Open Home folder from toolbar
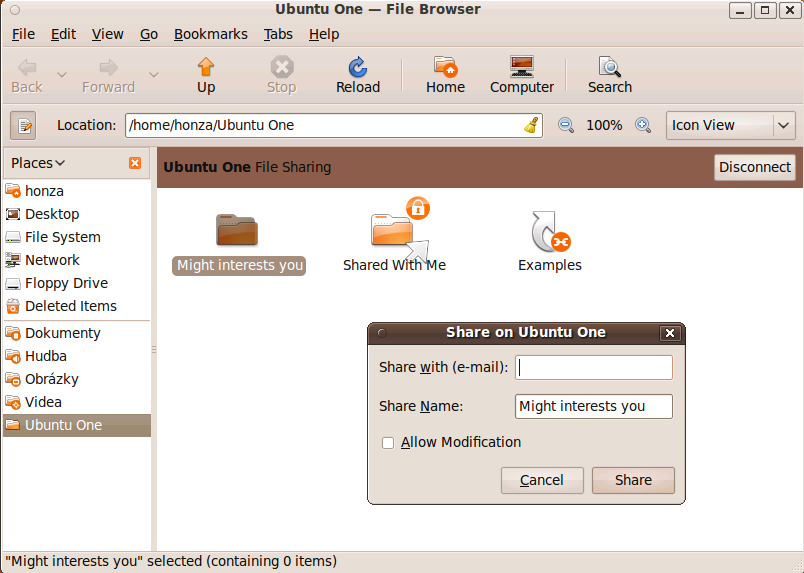Screen dimensions: 804x573 [x=445, y=75]
